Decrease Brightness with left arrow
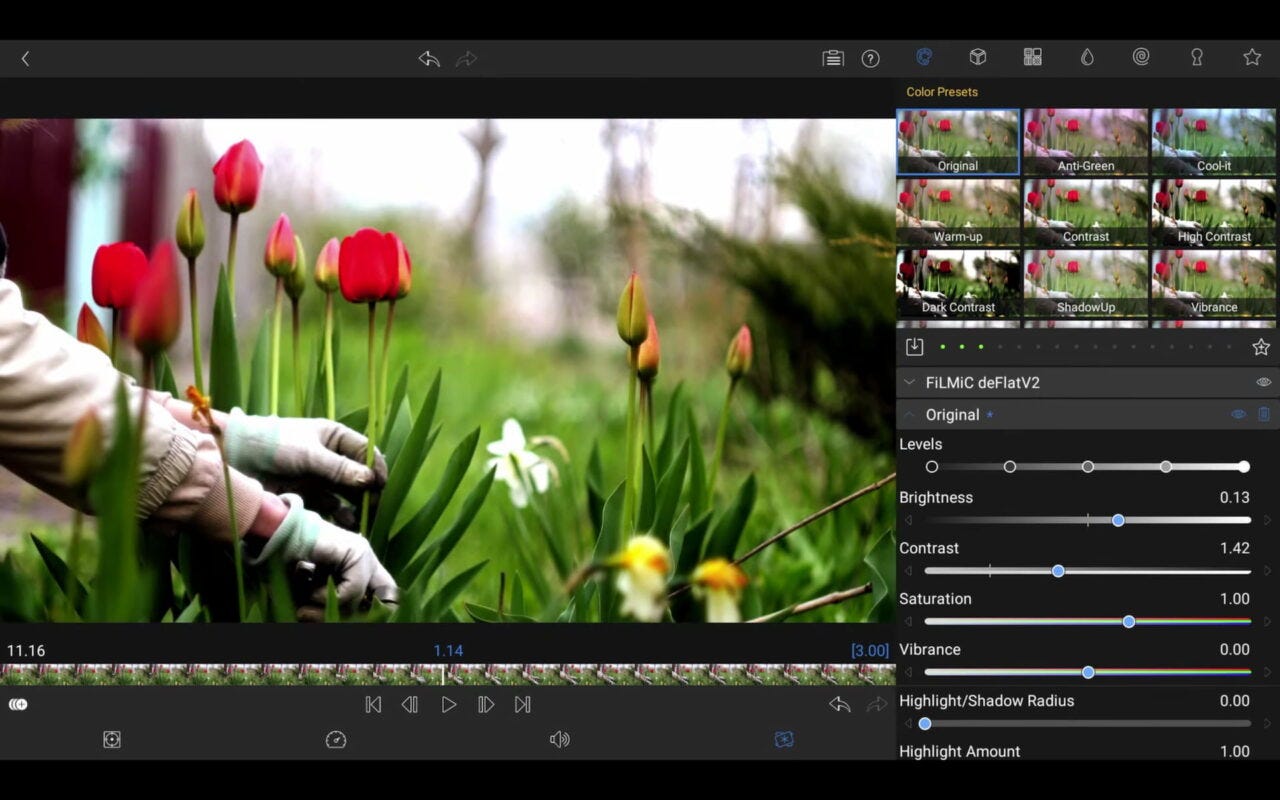This screenshot has width=1280, height=800. tap(909, 520)
